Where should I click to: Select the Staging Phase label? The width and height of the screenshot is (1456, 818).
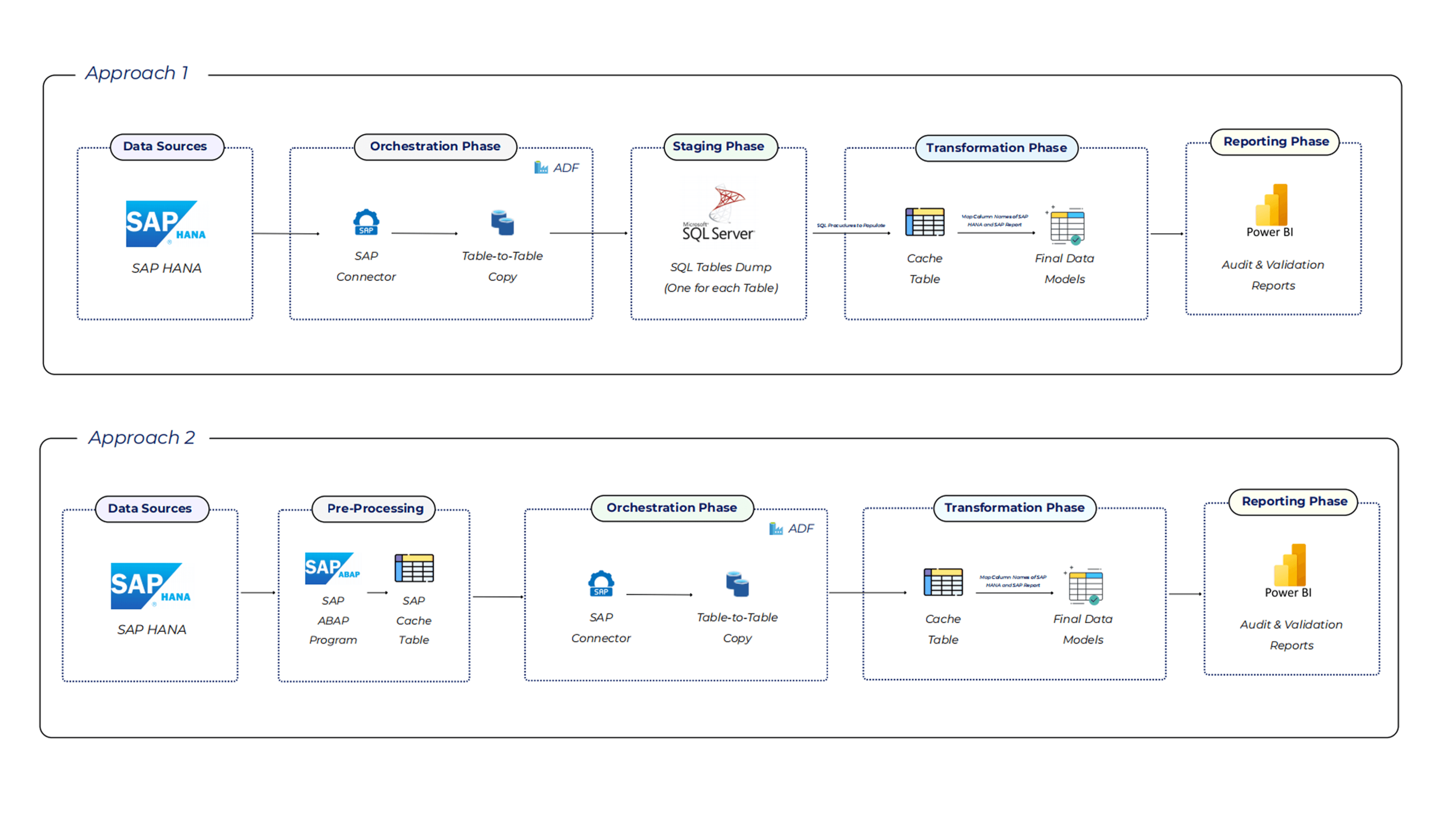[x=721, y=147]
